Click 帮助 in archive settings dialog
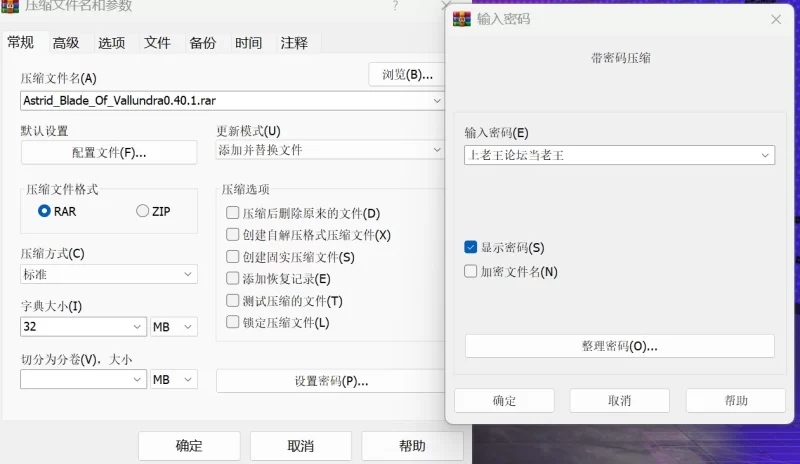 point(412,446)
